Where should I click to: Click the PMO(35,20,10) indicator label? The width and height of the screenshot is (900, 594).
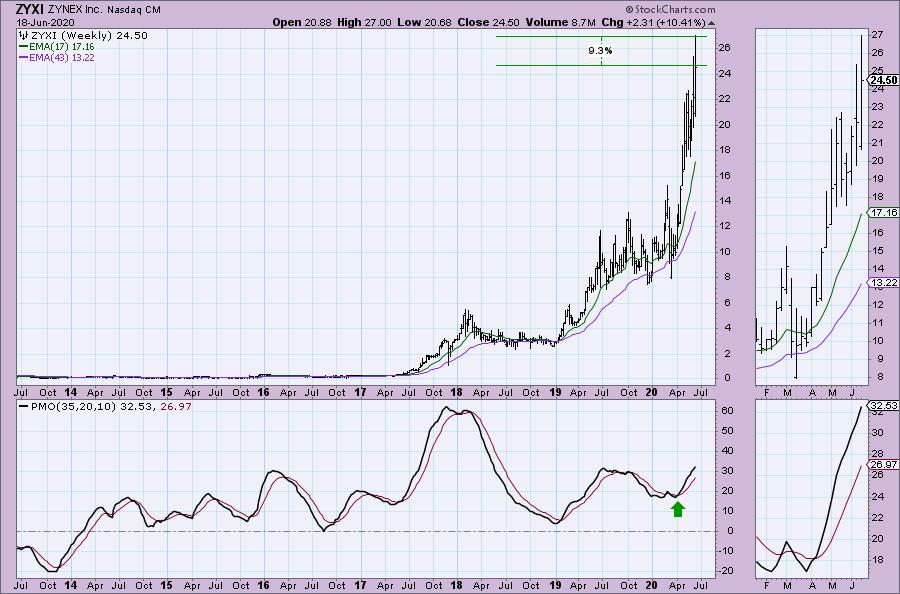click(x=72, y=406)
